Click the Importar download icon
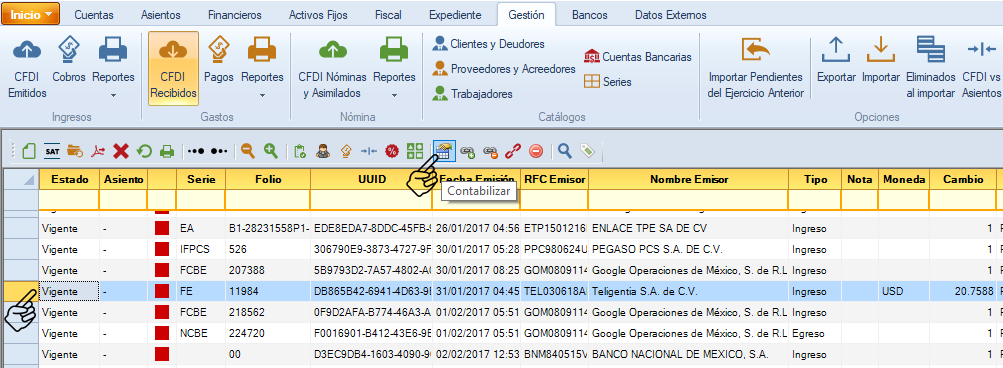 (880, 49)
